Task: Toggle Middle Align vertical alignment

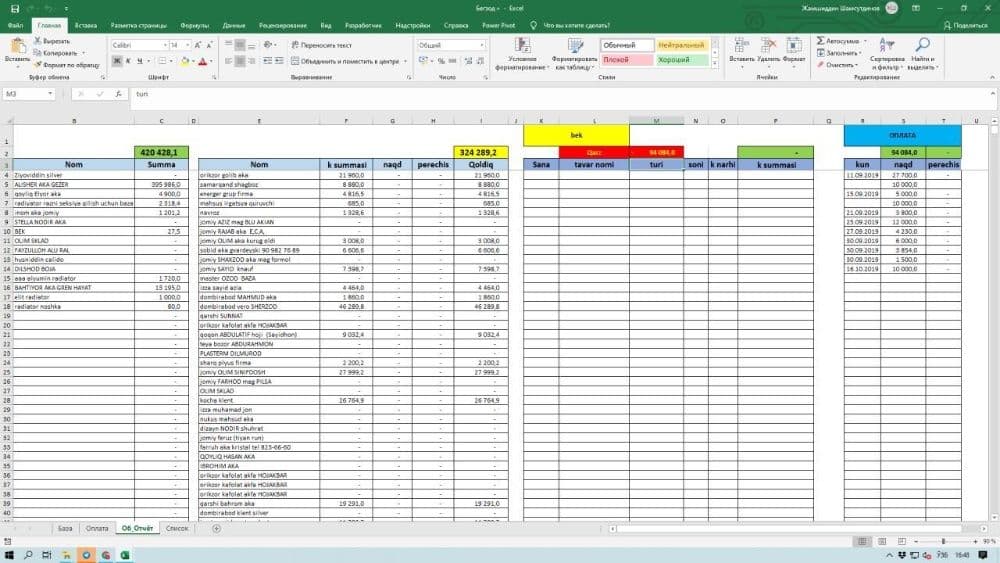Action: pos(240,45)
